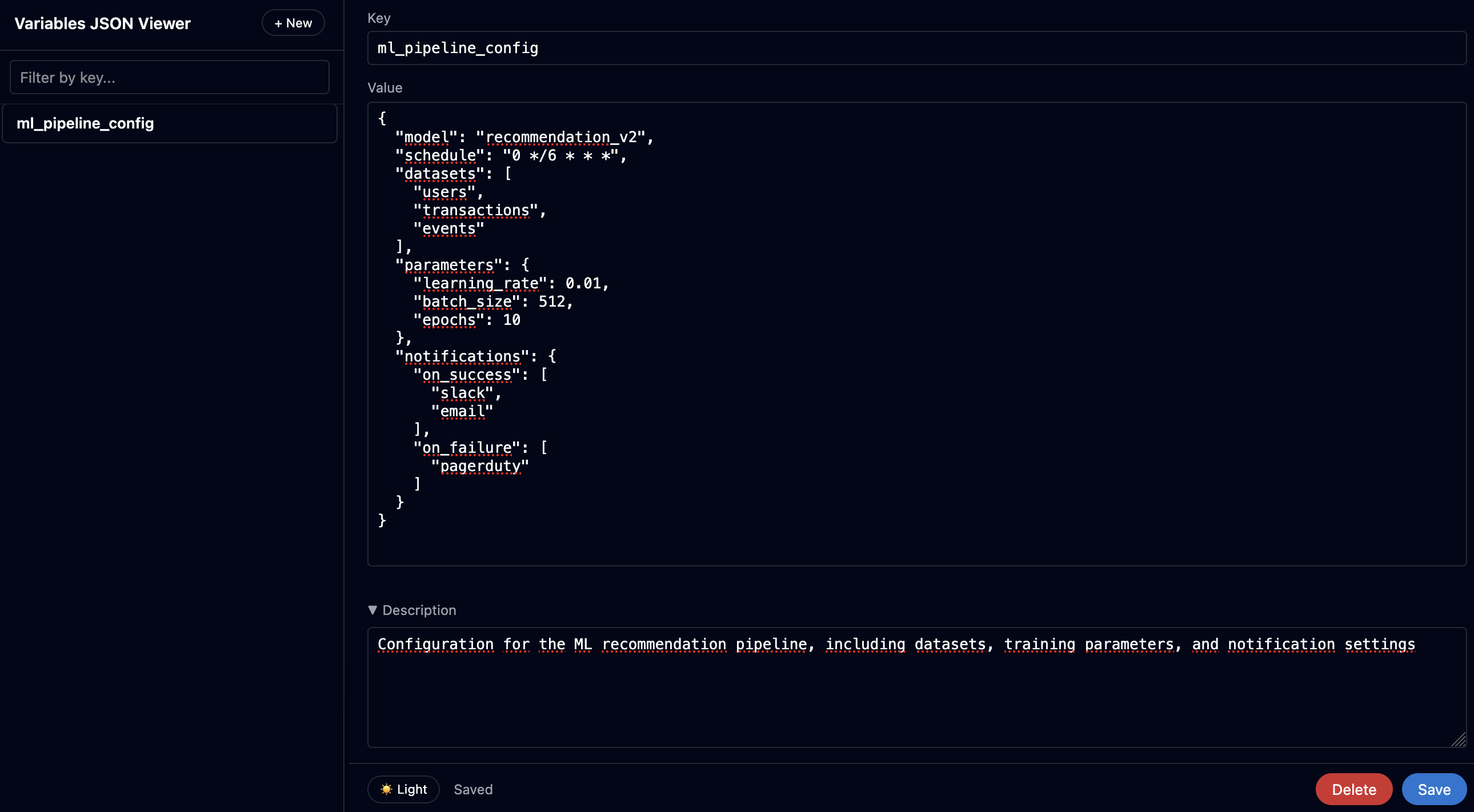Click the "on_failure" key line

[x=480, y=448]
